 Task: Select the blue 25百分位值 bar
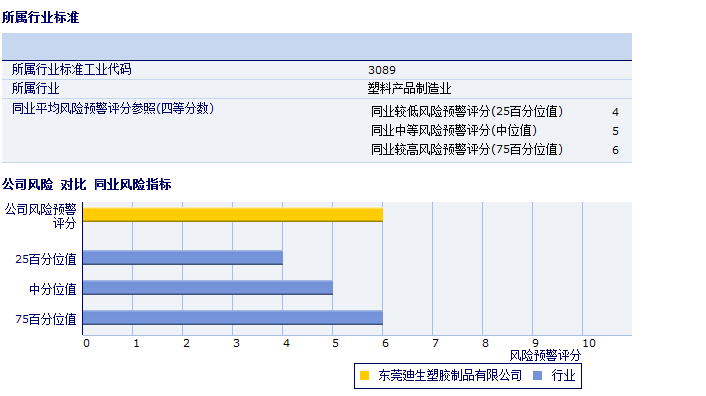(183, 257)
